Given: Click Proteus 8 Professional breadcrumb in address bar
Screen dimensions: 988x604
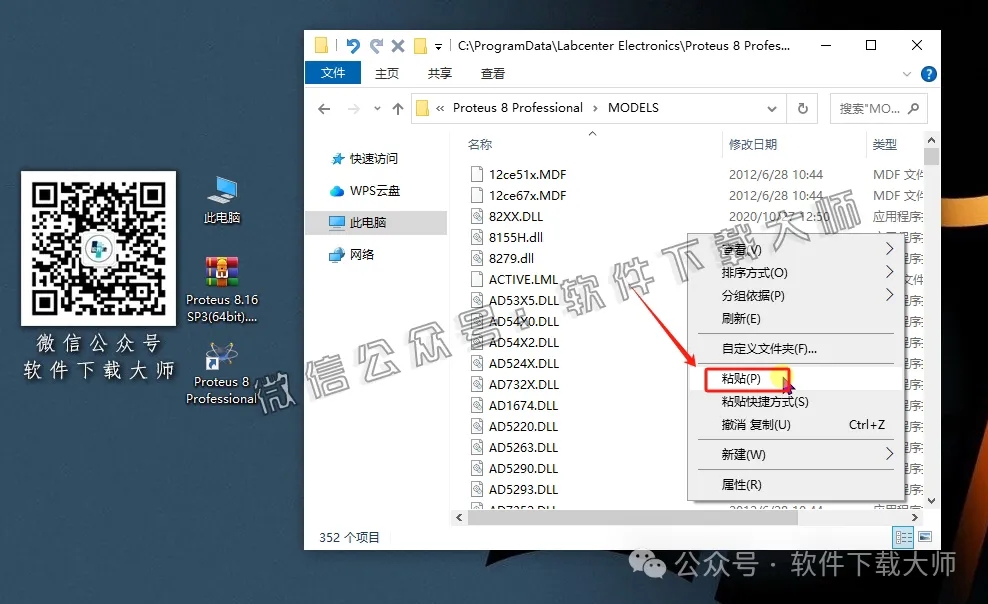Looking at the screenshot, I should (x=521, y=107).
